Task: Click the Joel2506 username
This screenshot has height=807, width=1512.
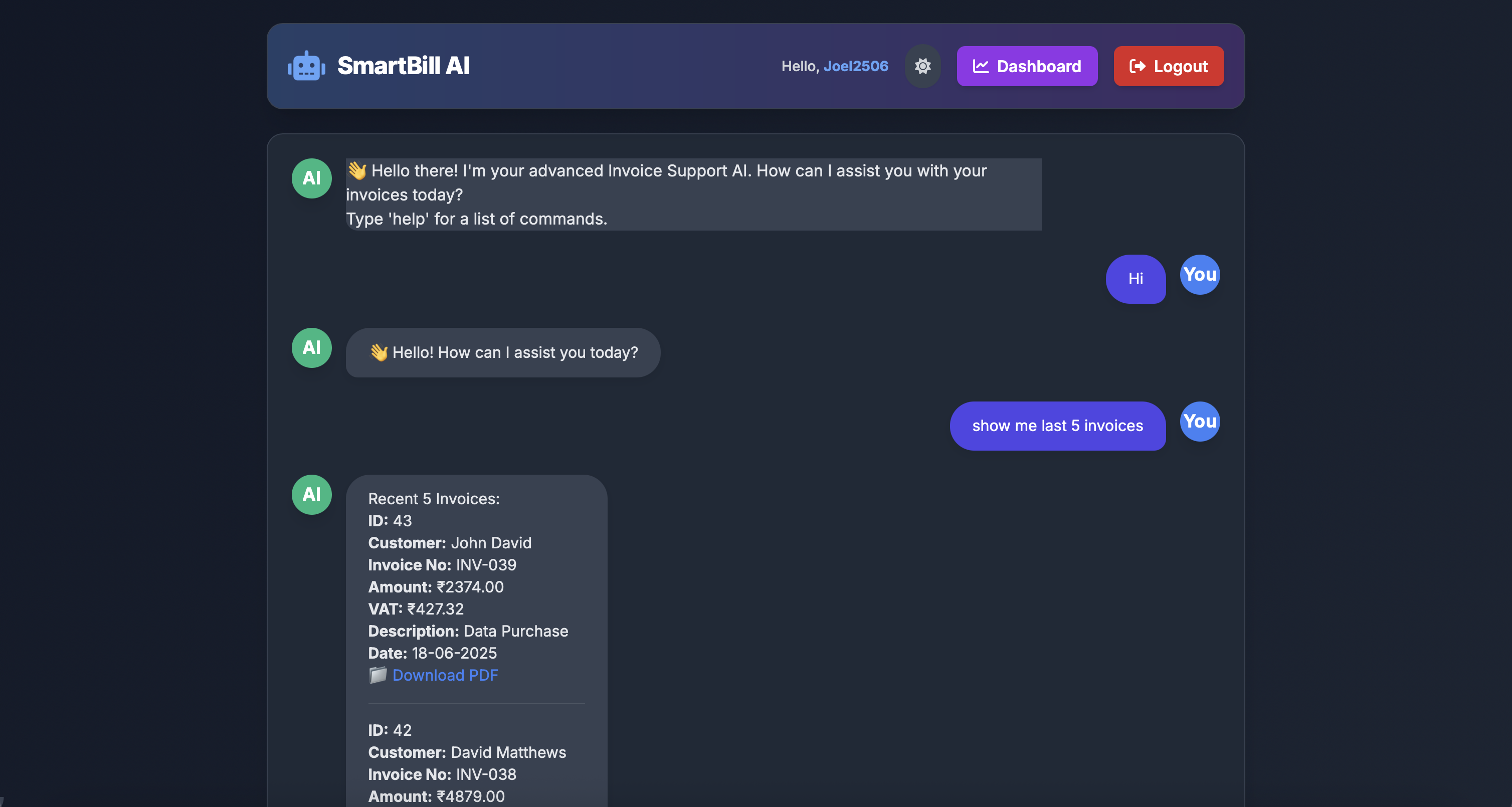Action: [855, 66]
